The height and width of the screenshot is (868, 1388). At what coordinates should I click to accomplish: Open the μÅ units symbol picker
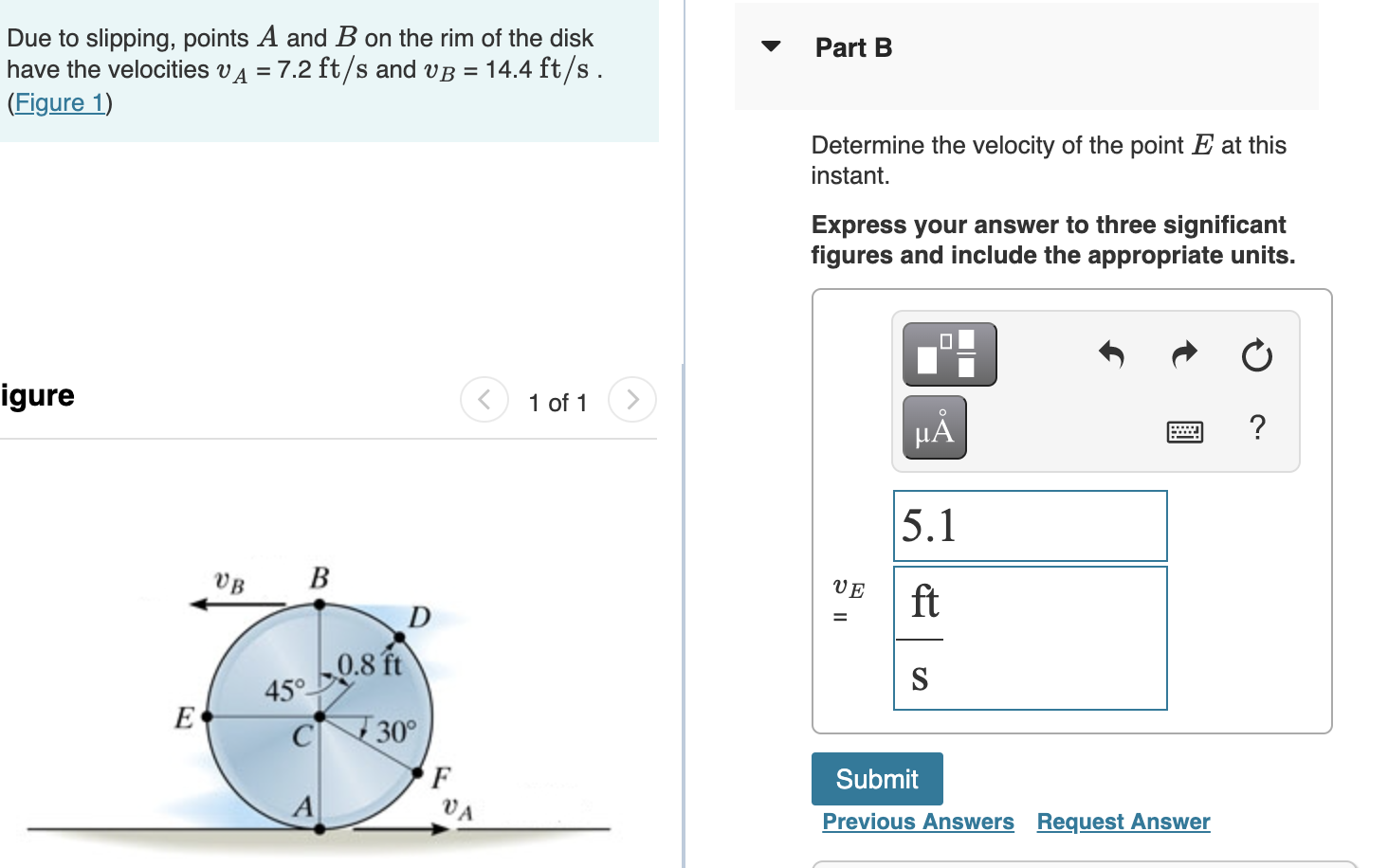[x=934, y=427]
